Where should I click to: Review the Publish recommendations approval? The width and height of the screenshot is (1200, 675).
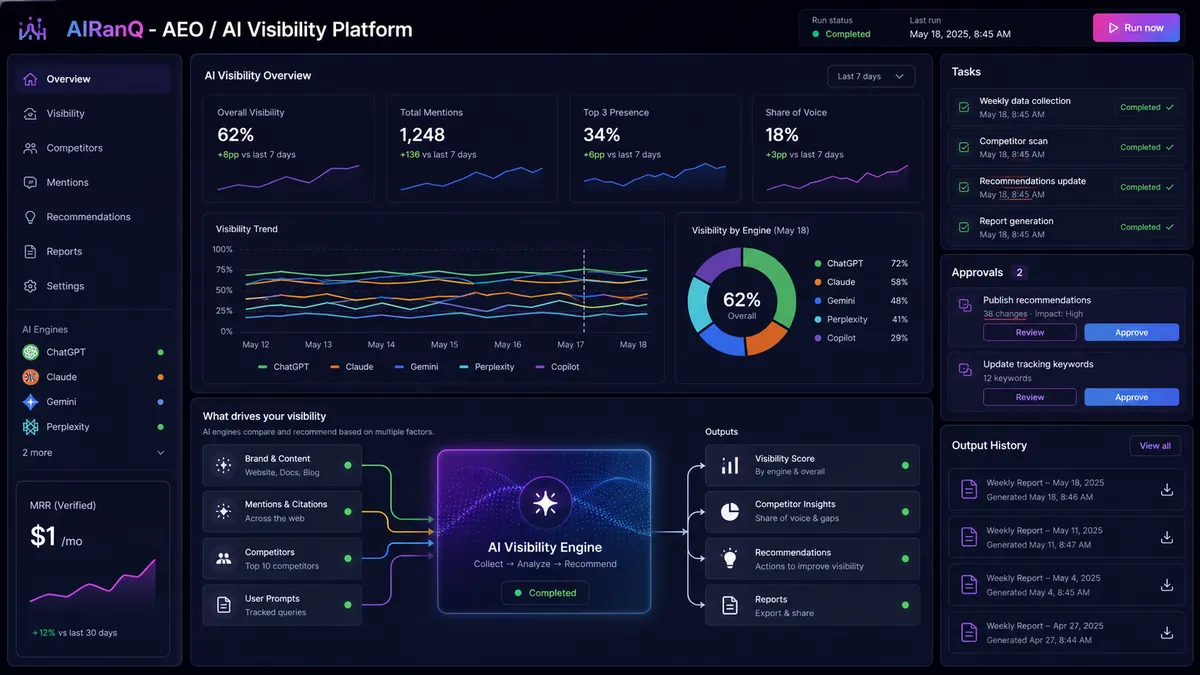tap(1030, 332)
